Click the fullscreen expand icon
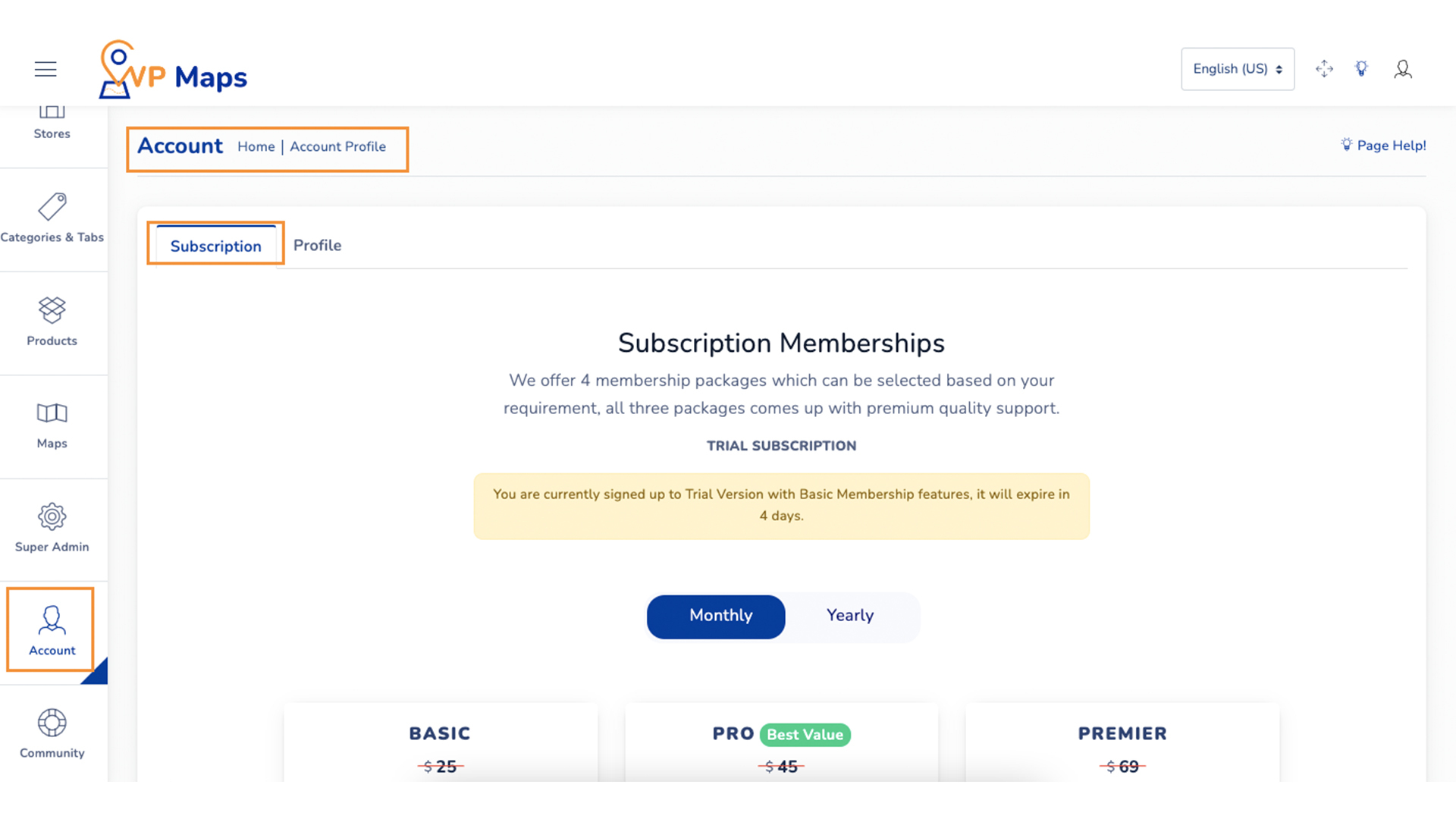The width and height of the screenshot is (1456, 819). tap(1324, 68)
